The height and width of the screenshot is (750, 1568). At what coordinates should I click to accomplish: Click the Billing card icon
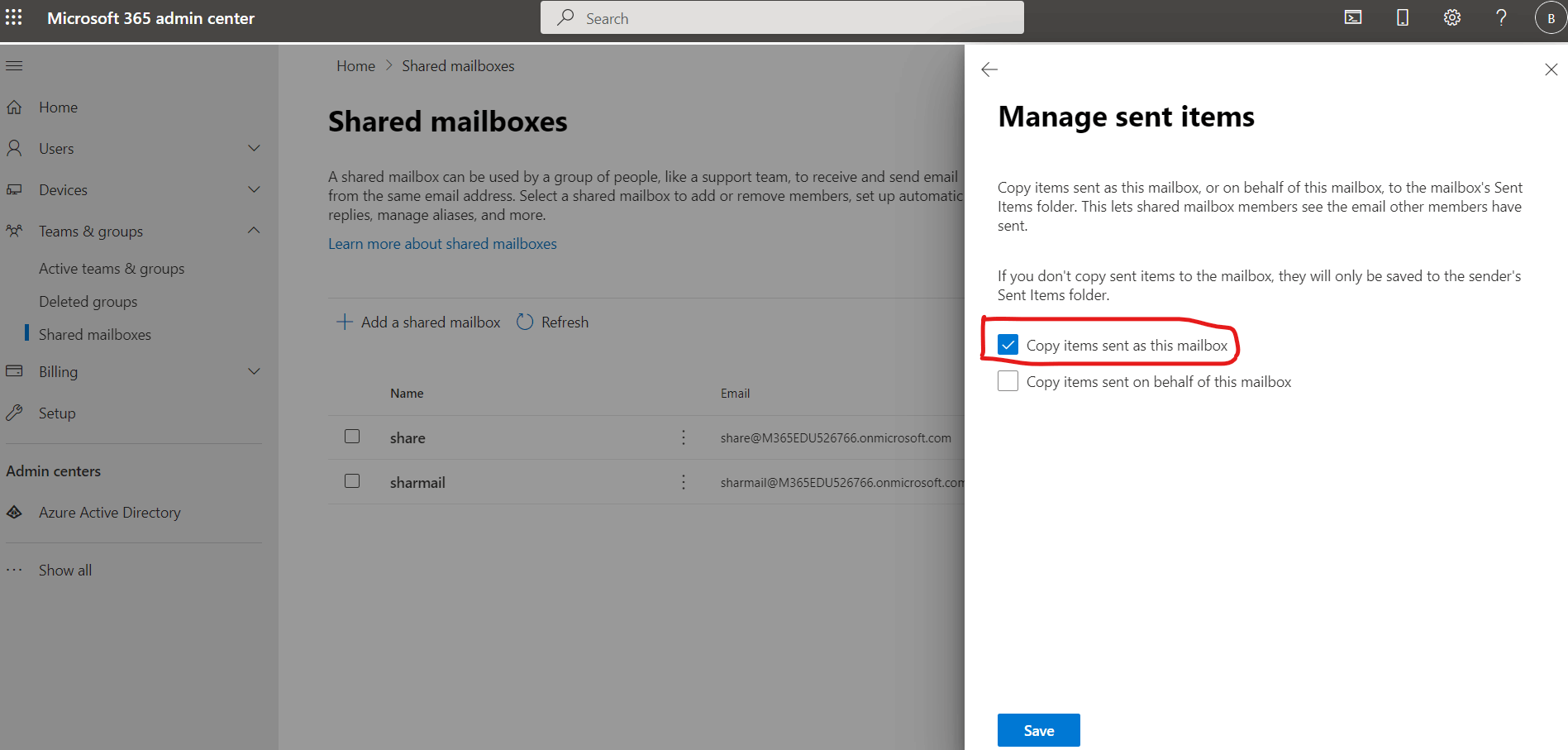point(14,371)
